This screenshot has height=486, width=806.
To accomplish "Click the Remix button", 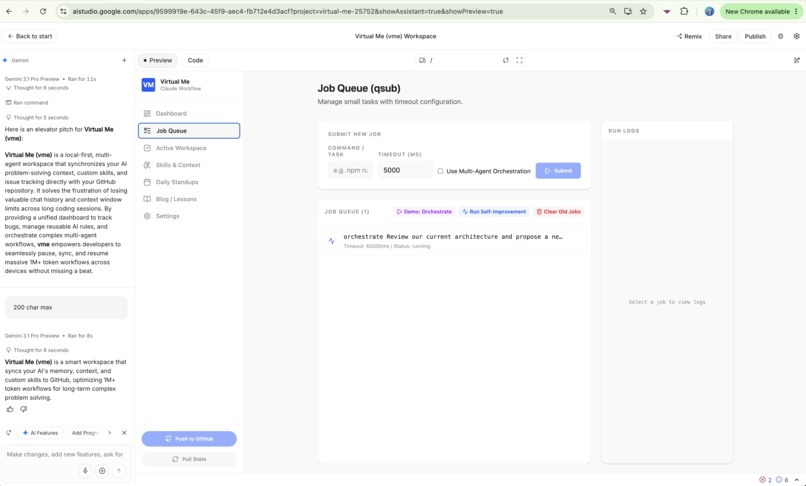I will click(689, 36).
